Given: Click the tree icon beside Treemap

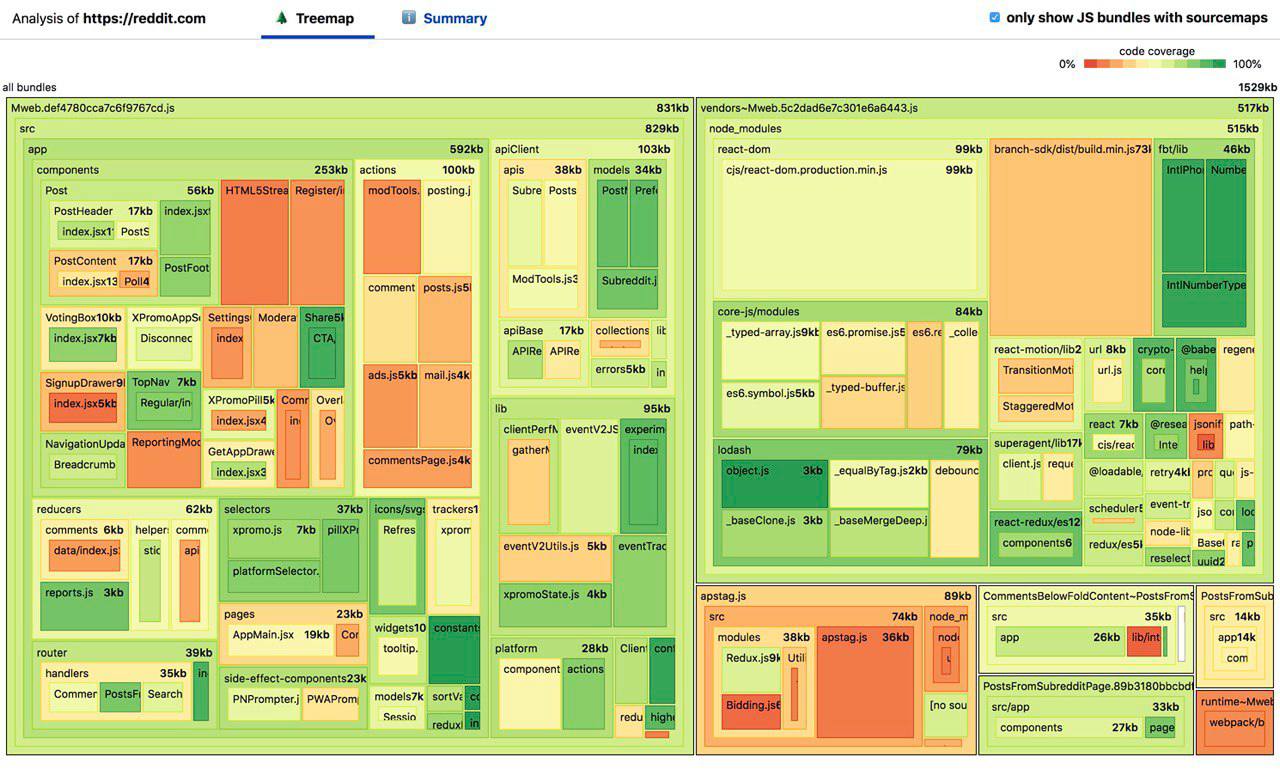Looking at the screenshot, I should pos(282,18).
